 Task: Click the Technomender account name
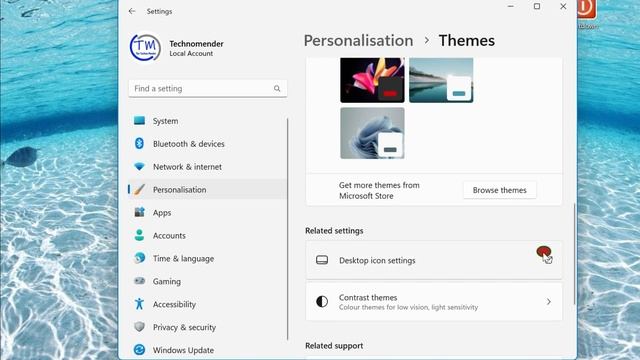click(196, 44)
